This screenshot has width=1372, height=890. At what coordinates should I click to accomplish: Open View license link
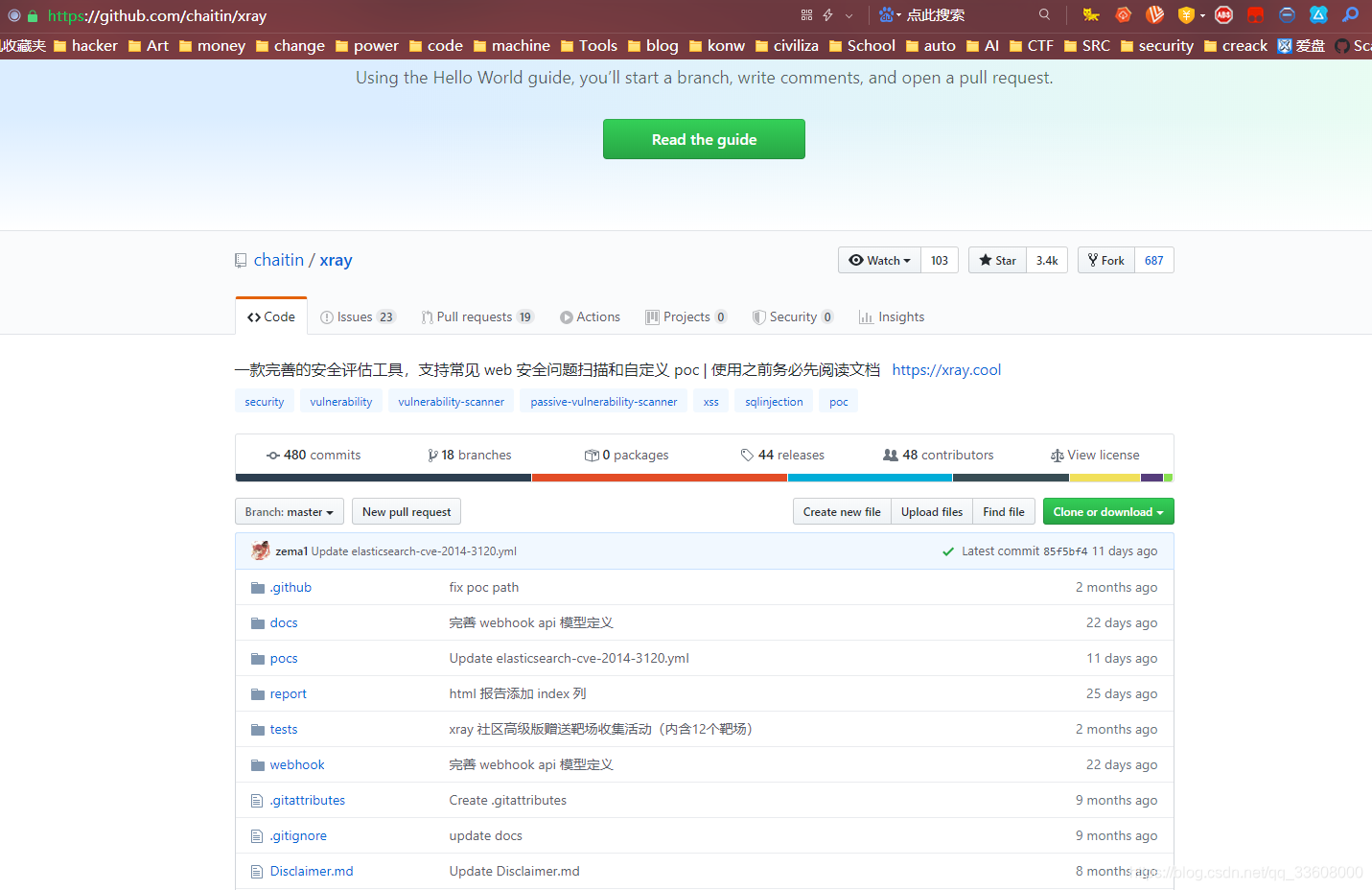pyautogui.click(x=1095, y=455)
